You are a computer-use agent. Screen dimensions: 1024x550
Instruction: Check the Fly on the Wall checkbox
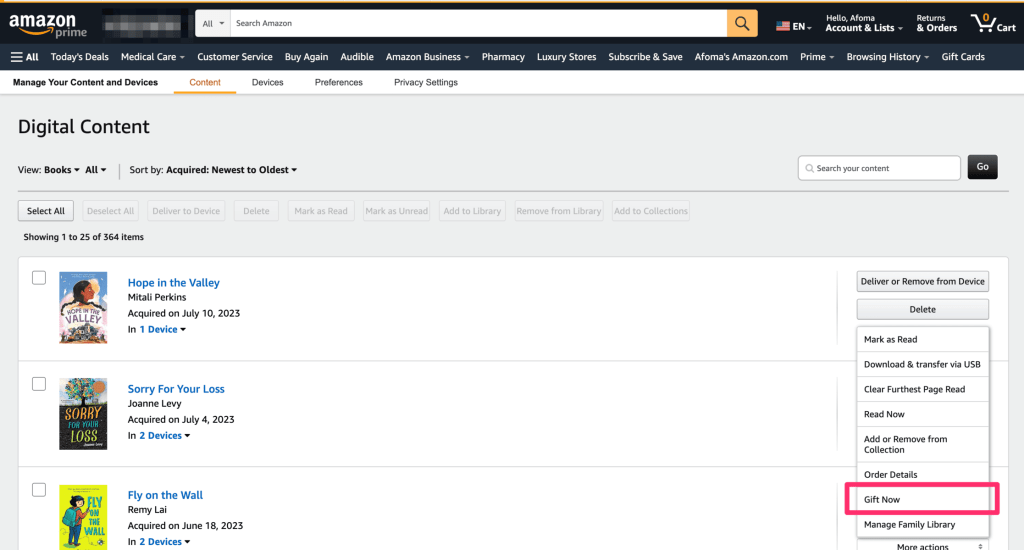pyautogui.click(x=39, y=489)
